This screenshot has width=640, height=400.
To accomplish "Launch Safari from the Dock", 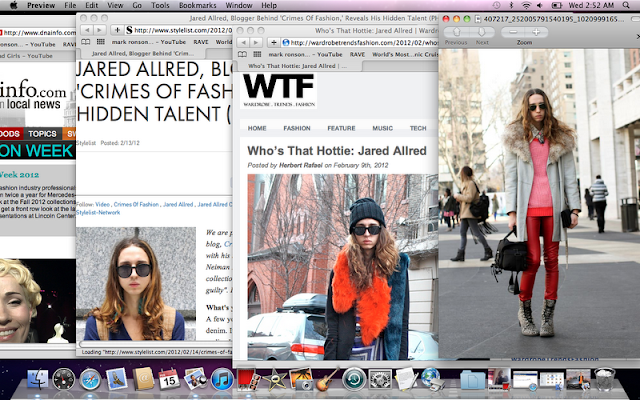I will pyautogui.click(x=90, y=379).
